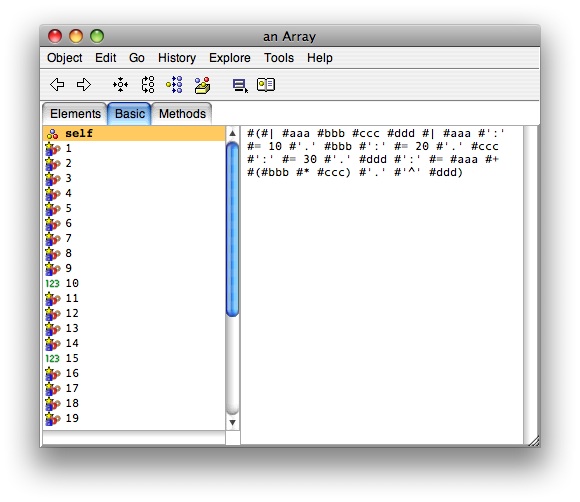Click the yellow box with colored balls icon
Viewport: 580px width, 502px height.
point(202,85)
